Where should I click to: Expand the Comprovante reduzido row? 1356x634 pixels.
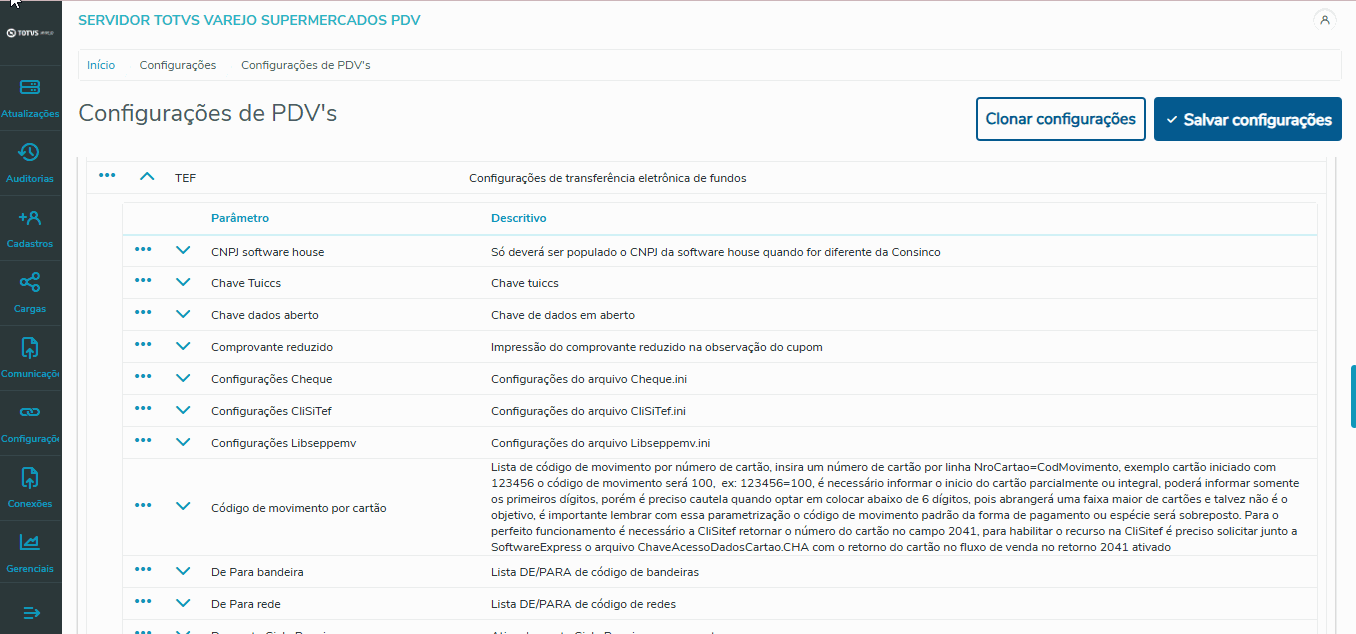183,345
